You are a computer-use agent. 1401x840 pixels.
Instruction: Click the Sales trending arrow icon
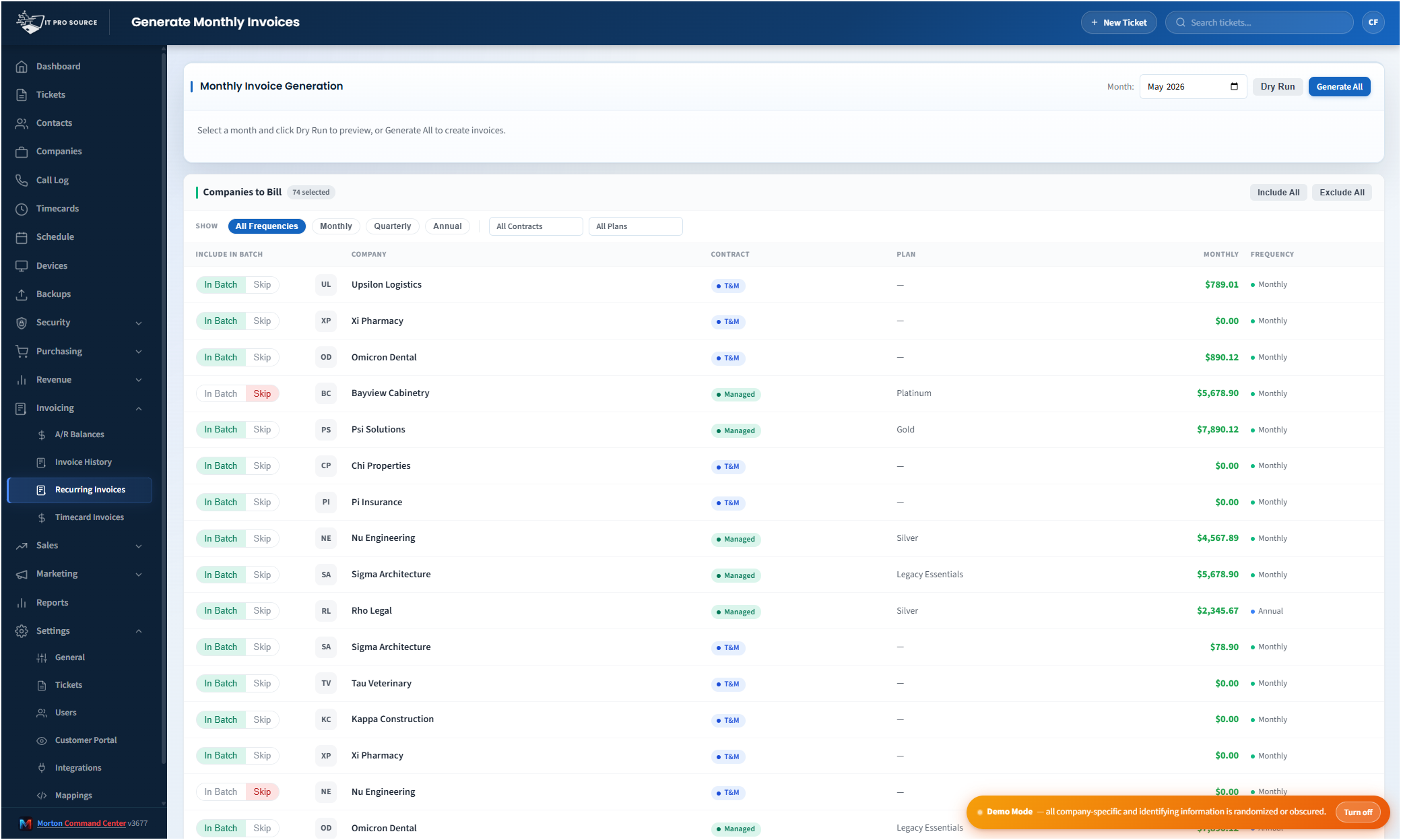(22, 546)
